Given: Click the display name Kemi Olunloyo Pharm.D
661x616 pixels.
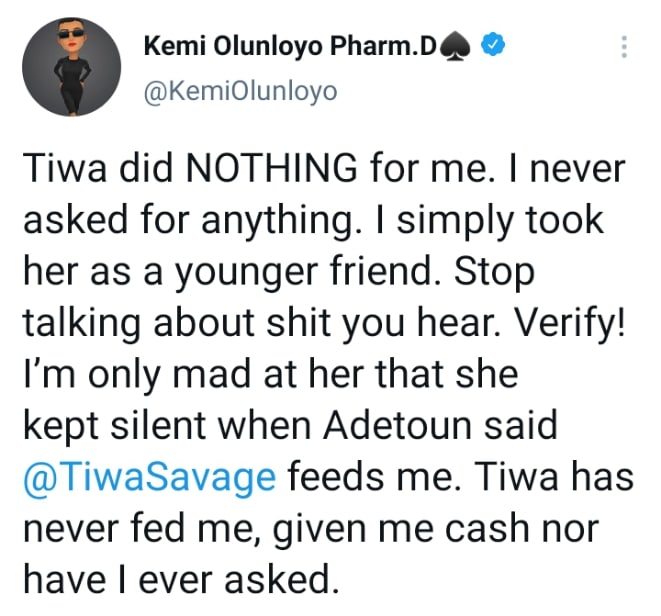Looking at the screenshot, I should 291,47.
